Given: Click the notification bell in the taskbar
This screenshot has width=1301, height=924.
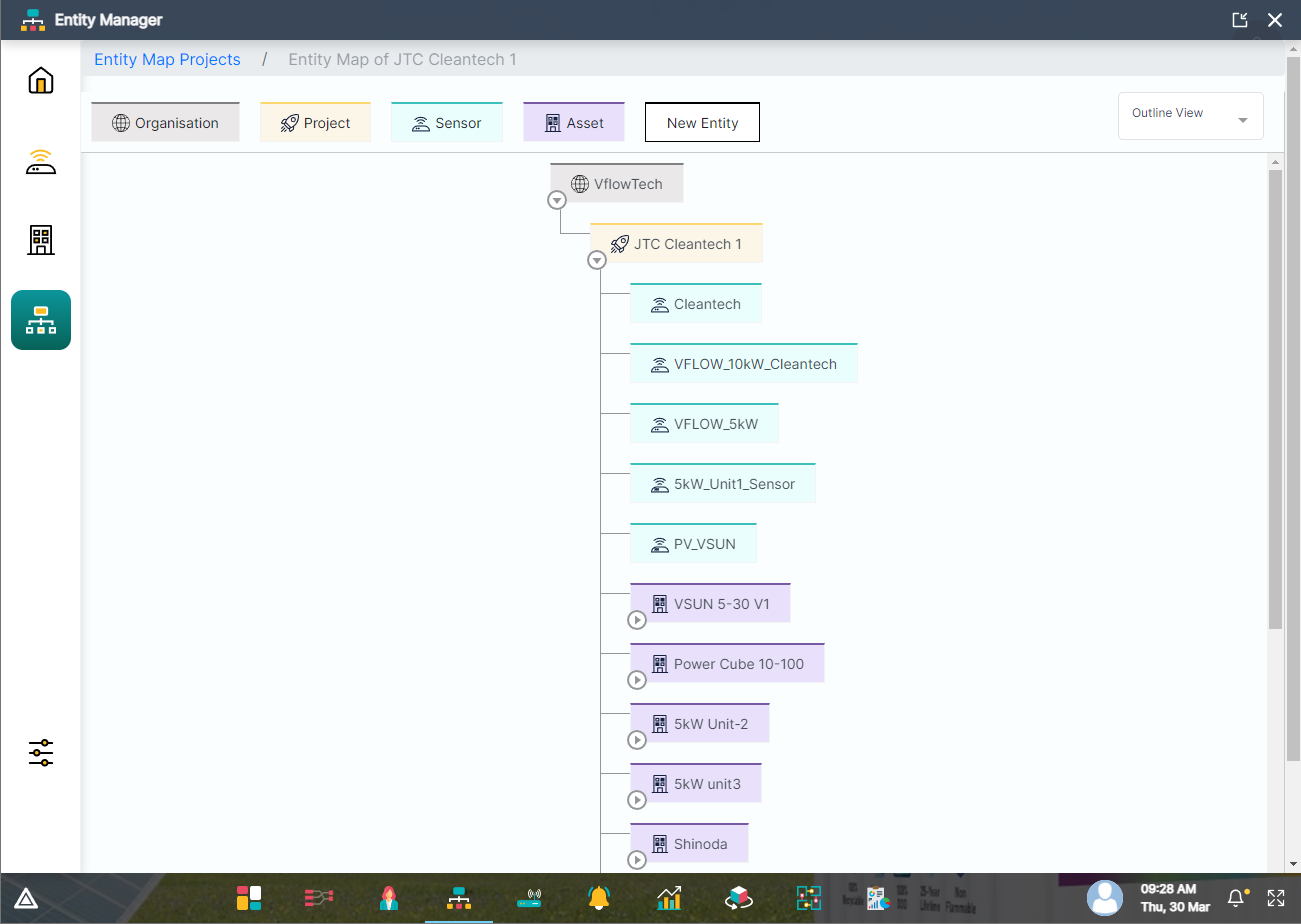Looking at the screenshot, I should (x=1237, y=898).
